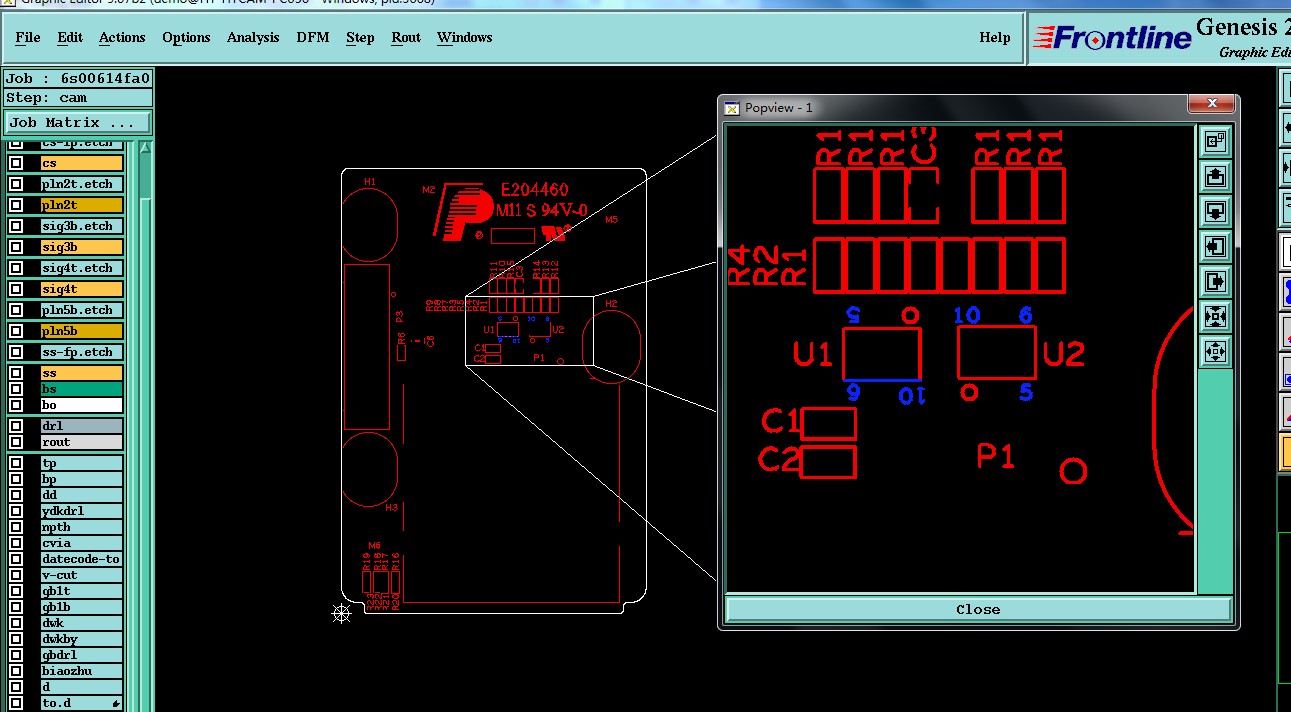This screenshot has width=1291, height=712.
Task: Select the ydkdrl layer name
Action: (x=81, y=511)
